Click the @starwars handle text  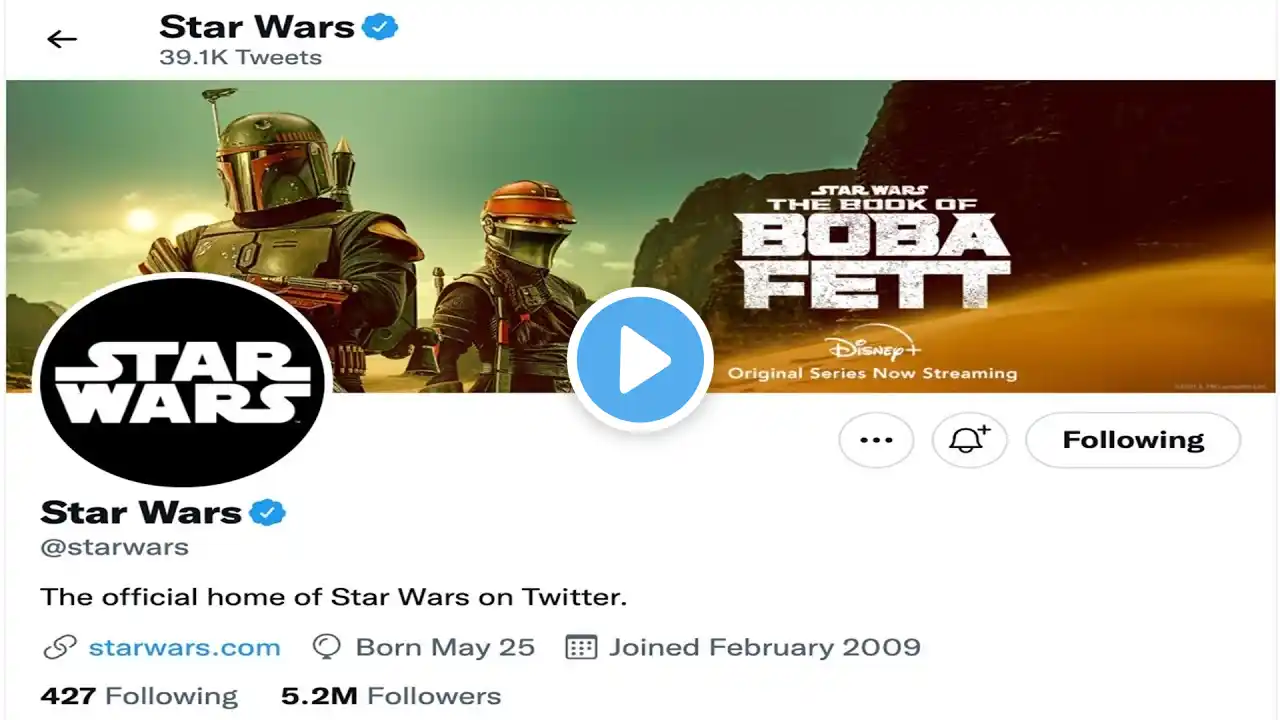tap(114, 547)
